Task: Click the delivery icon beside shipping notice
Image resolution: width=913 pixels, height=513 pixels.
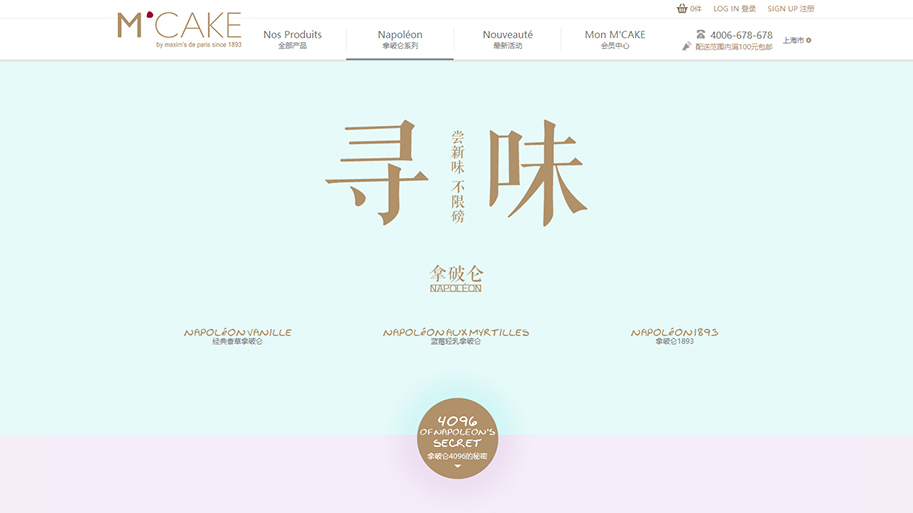Action: pyautogui.click(x=687, y=47)
